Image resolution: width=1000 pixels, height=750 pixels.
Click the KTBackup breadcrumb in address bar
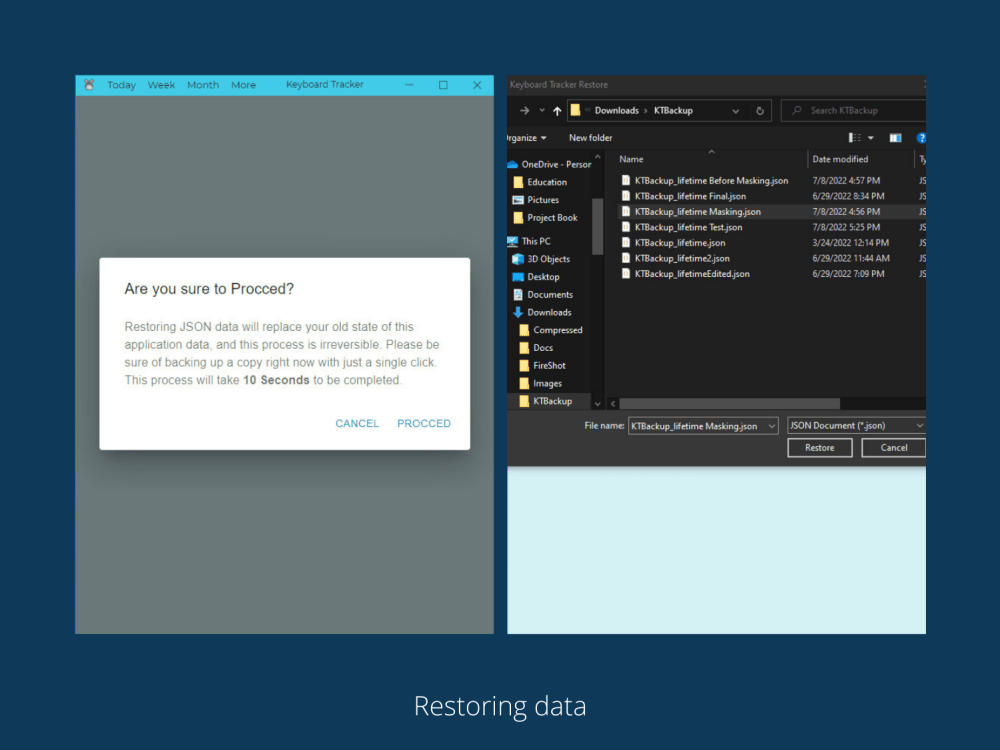click(673, 110)
